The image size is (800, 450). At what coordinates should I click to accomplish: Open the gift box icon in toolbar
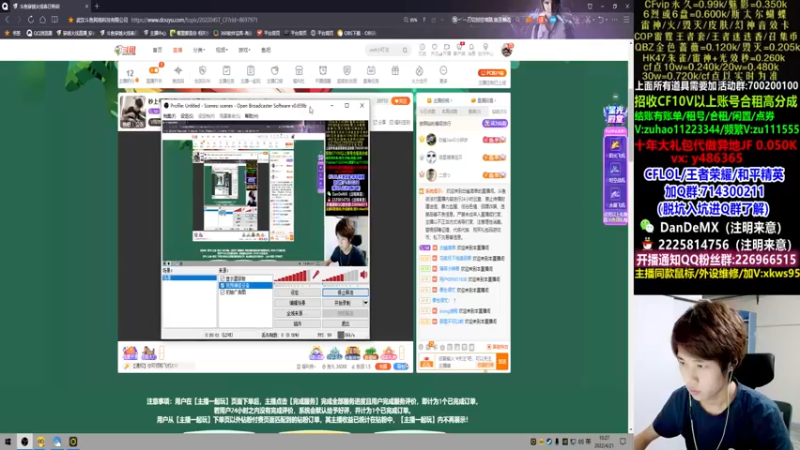(x=395, y=70)
